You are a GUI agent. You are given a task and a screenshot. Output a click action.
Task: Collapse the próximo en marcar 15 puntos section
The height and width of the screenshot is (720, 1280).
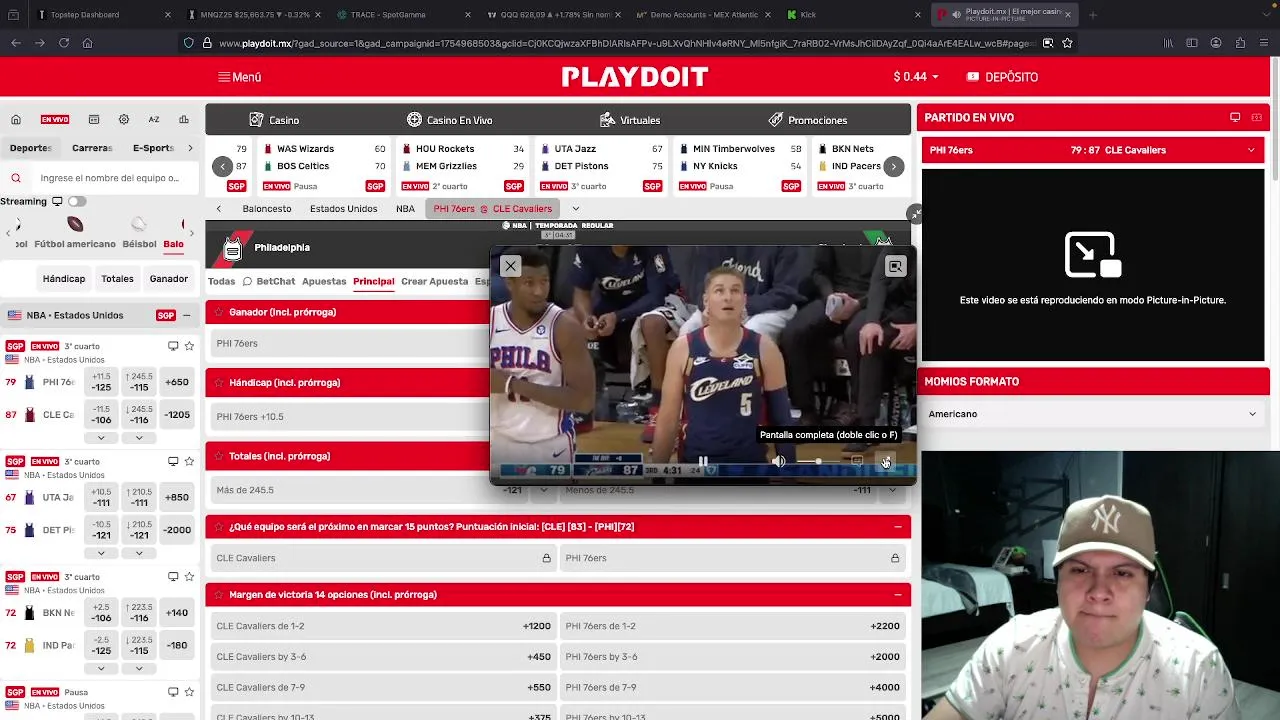click(x=897, y=527)
